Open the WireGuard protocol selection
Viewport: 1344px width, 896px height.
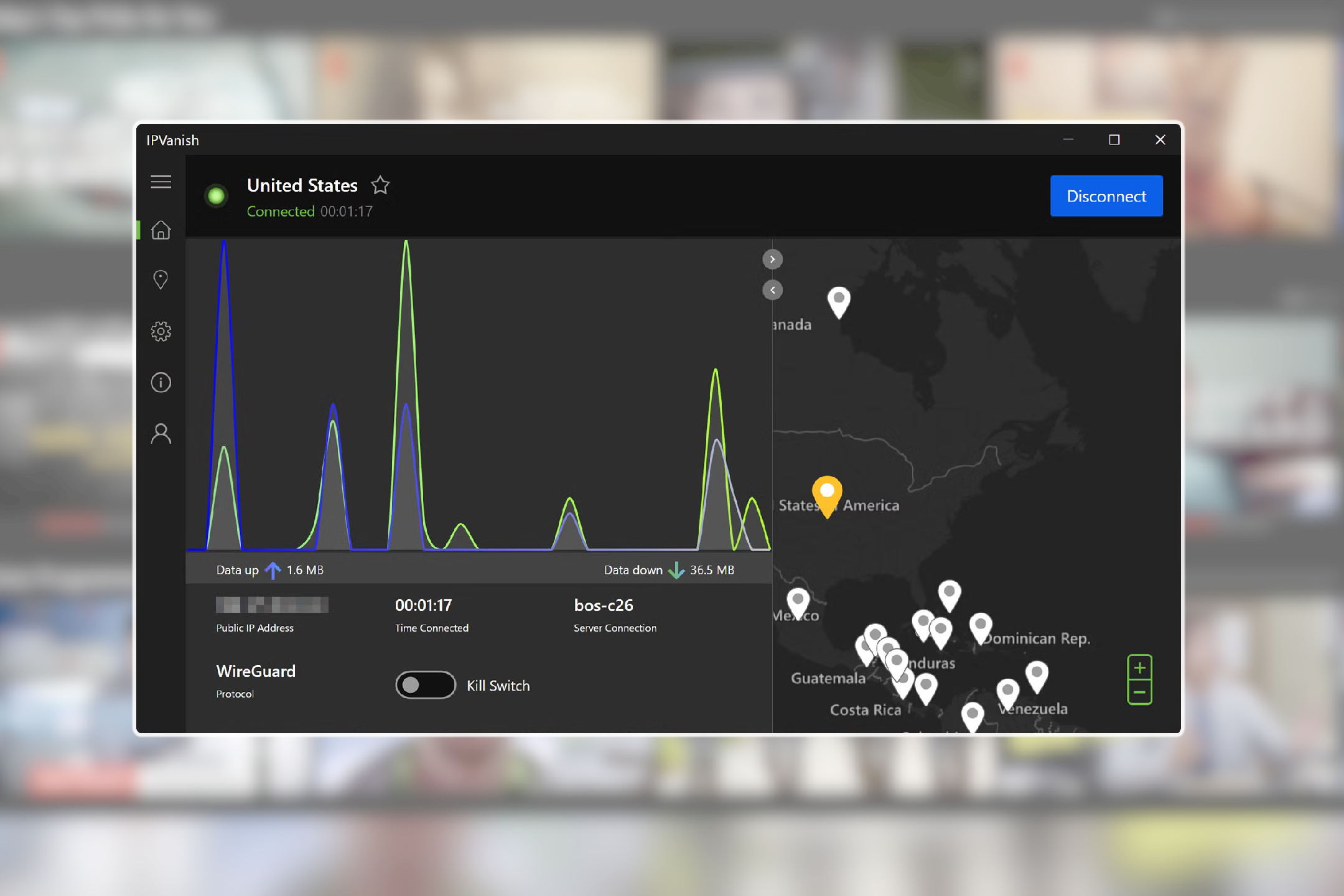coord(256,671)
